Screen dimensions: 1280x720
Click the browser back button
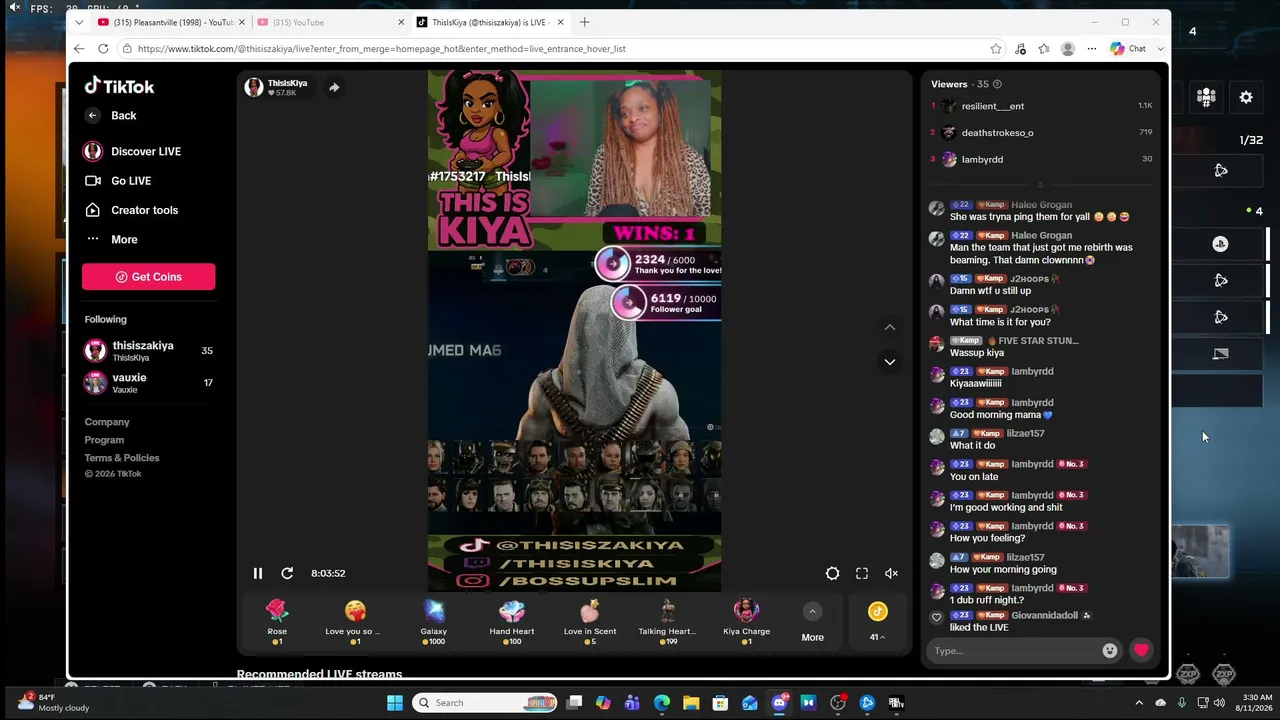(x=79, y=48)
